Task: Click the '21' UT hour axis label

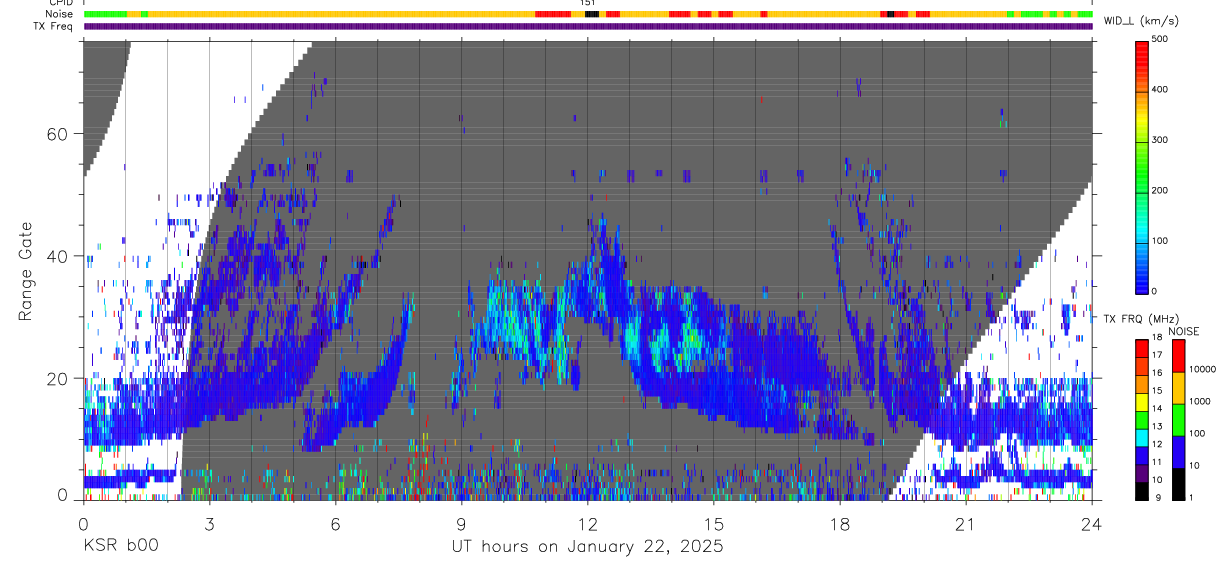Action: pos(966,523)
